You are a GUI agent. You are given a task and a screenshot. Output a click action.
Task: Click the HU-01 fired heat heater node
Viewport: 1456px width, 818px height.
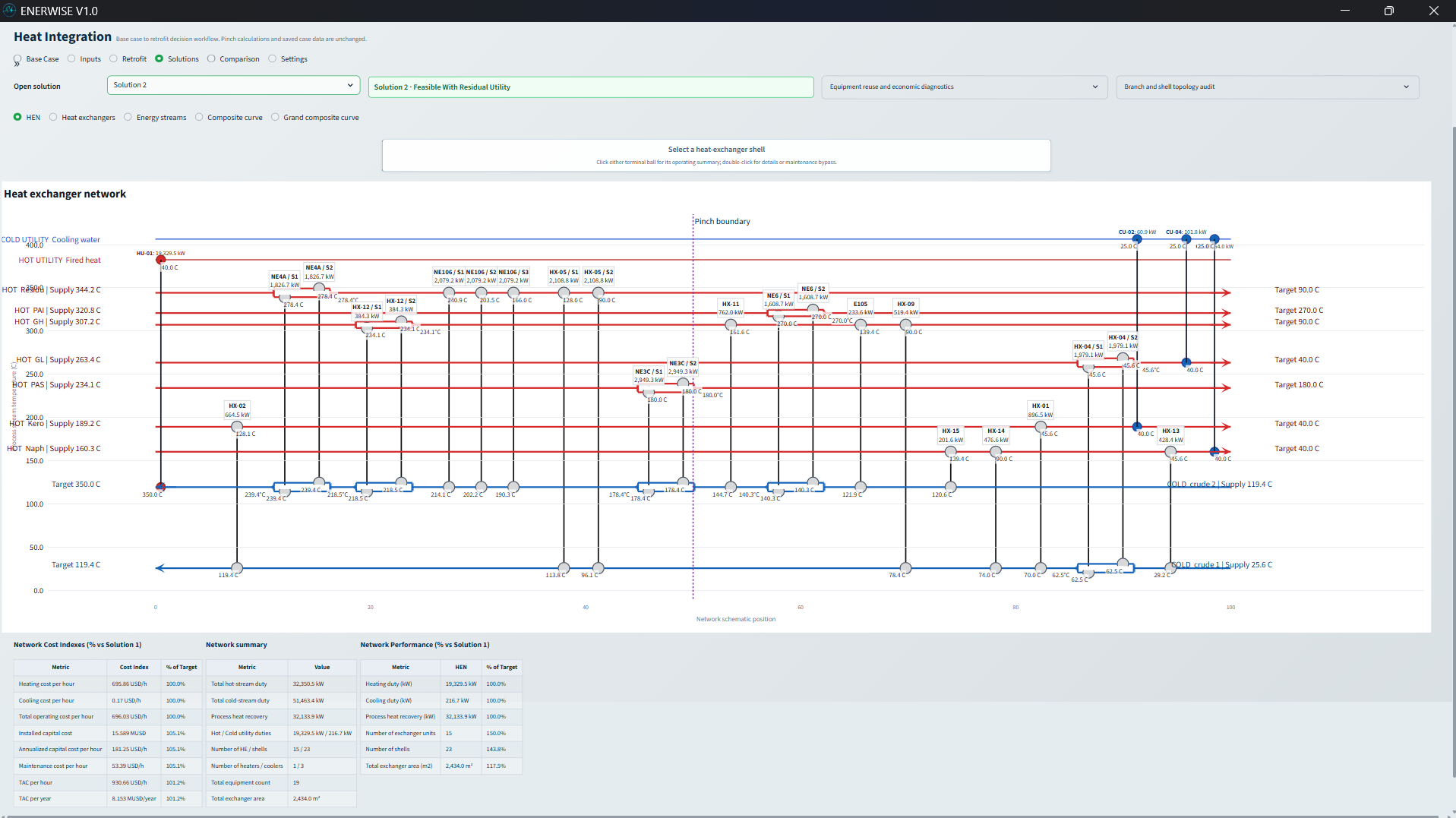pos(161,260)
